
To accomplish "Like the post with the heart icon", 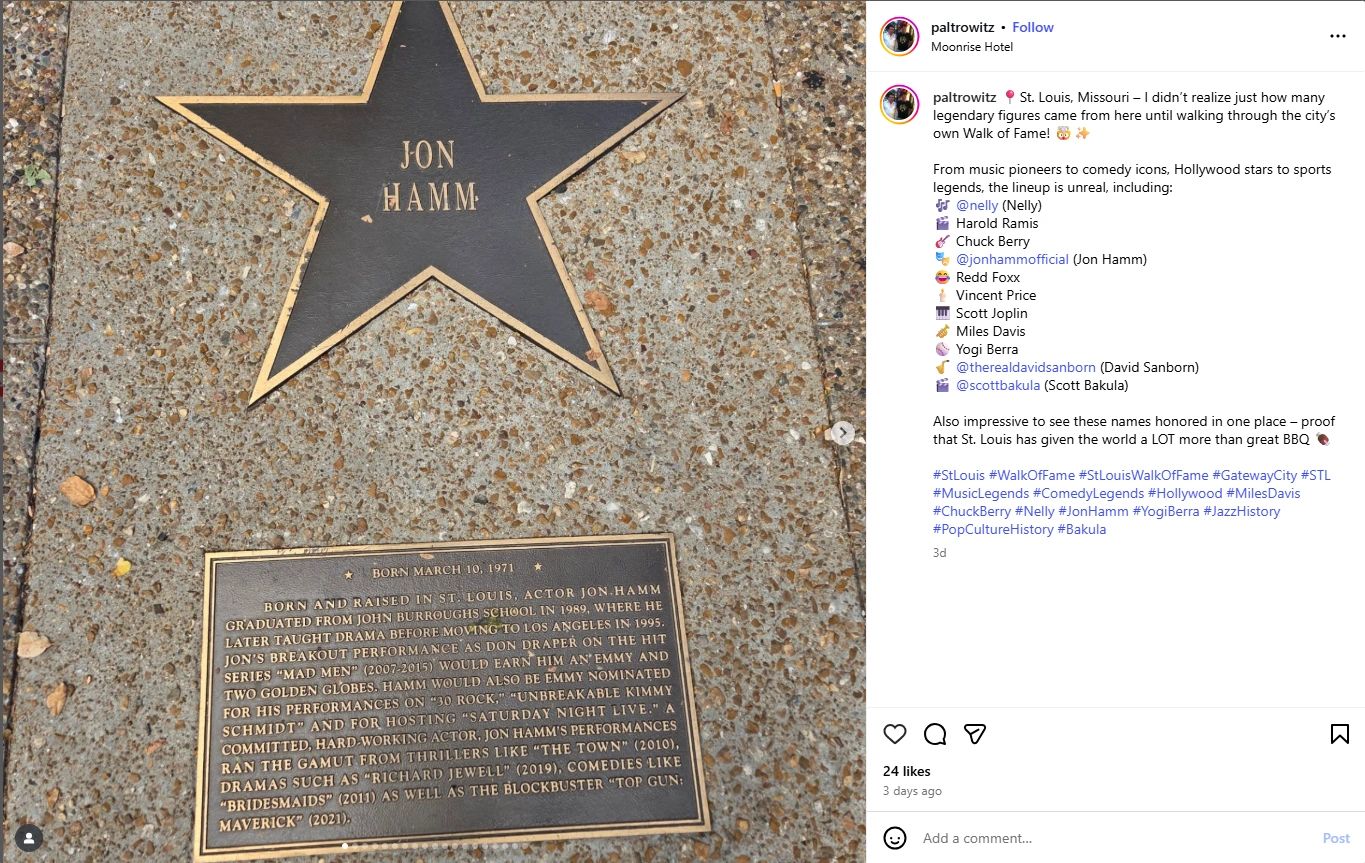I will 895,734.
